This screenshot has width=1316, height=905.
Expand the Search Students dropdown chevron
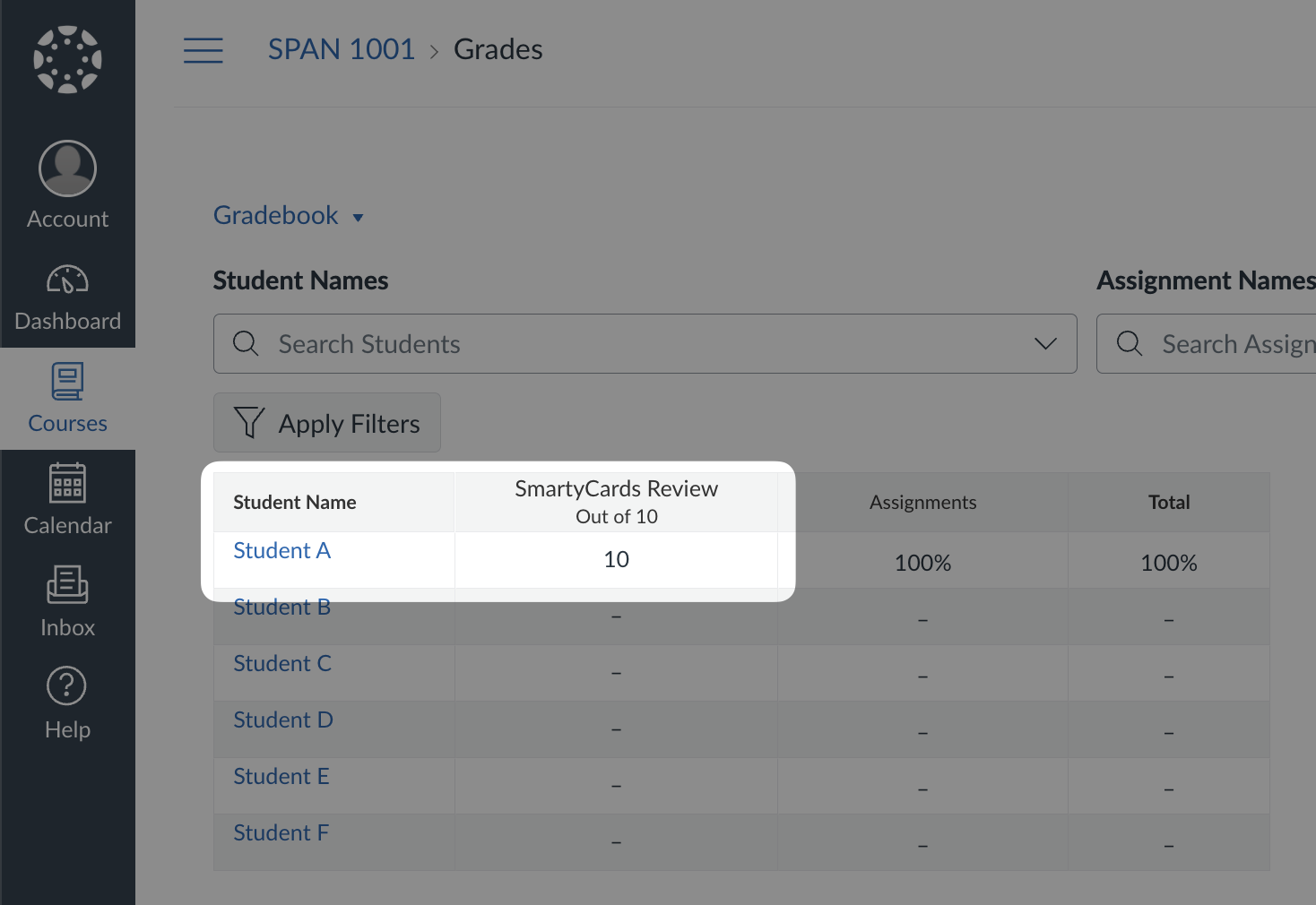tap(1045, 344)
